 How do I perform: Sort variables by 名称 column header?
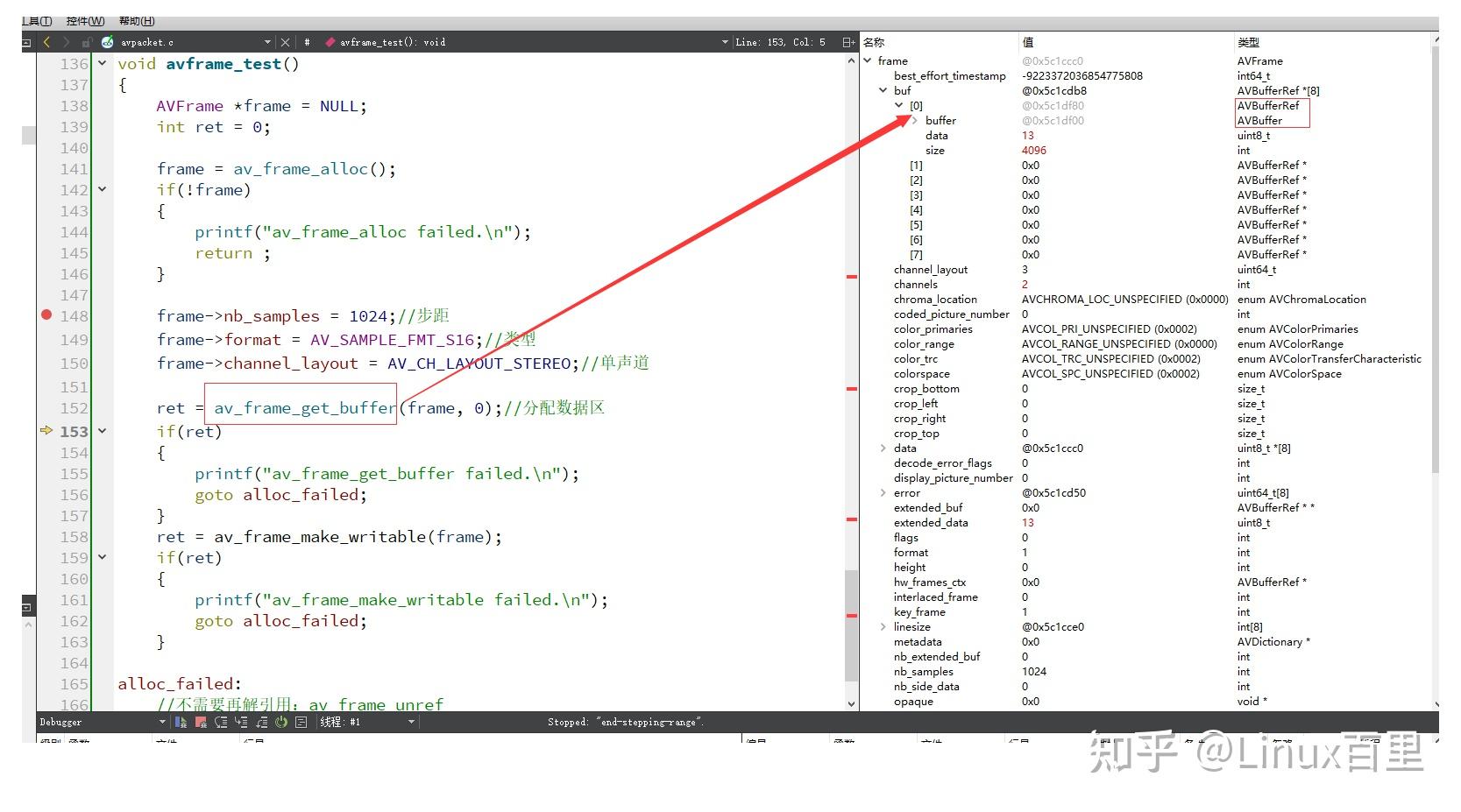click(938, 42)
